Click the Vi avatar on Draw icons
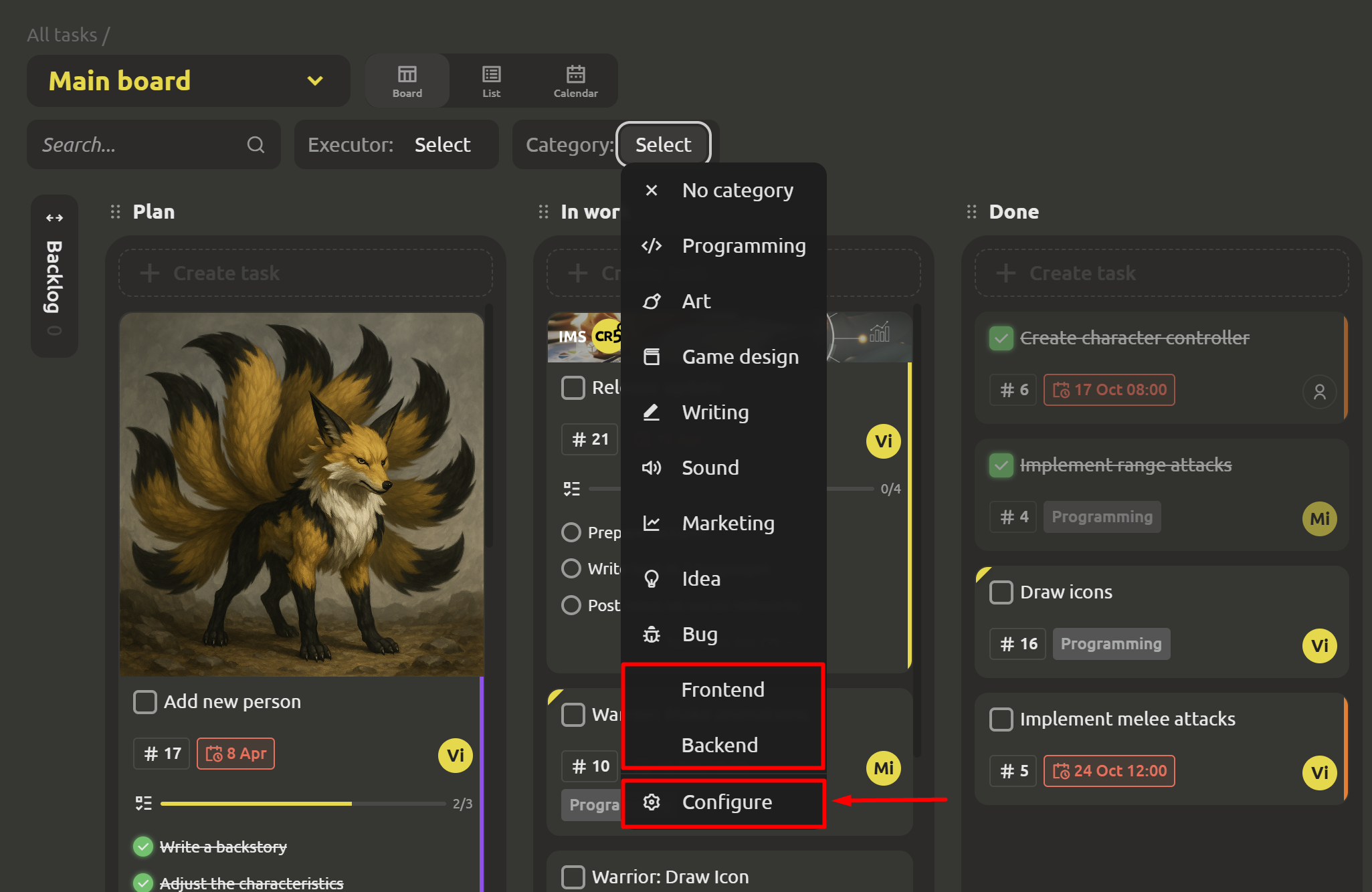The image size is (1372, 892). point(1319,646)
